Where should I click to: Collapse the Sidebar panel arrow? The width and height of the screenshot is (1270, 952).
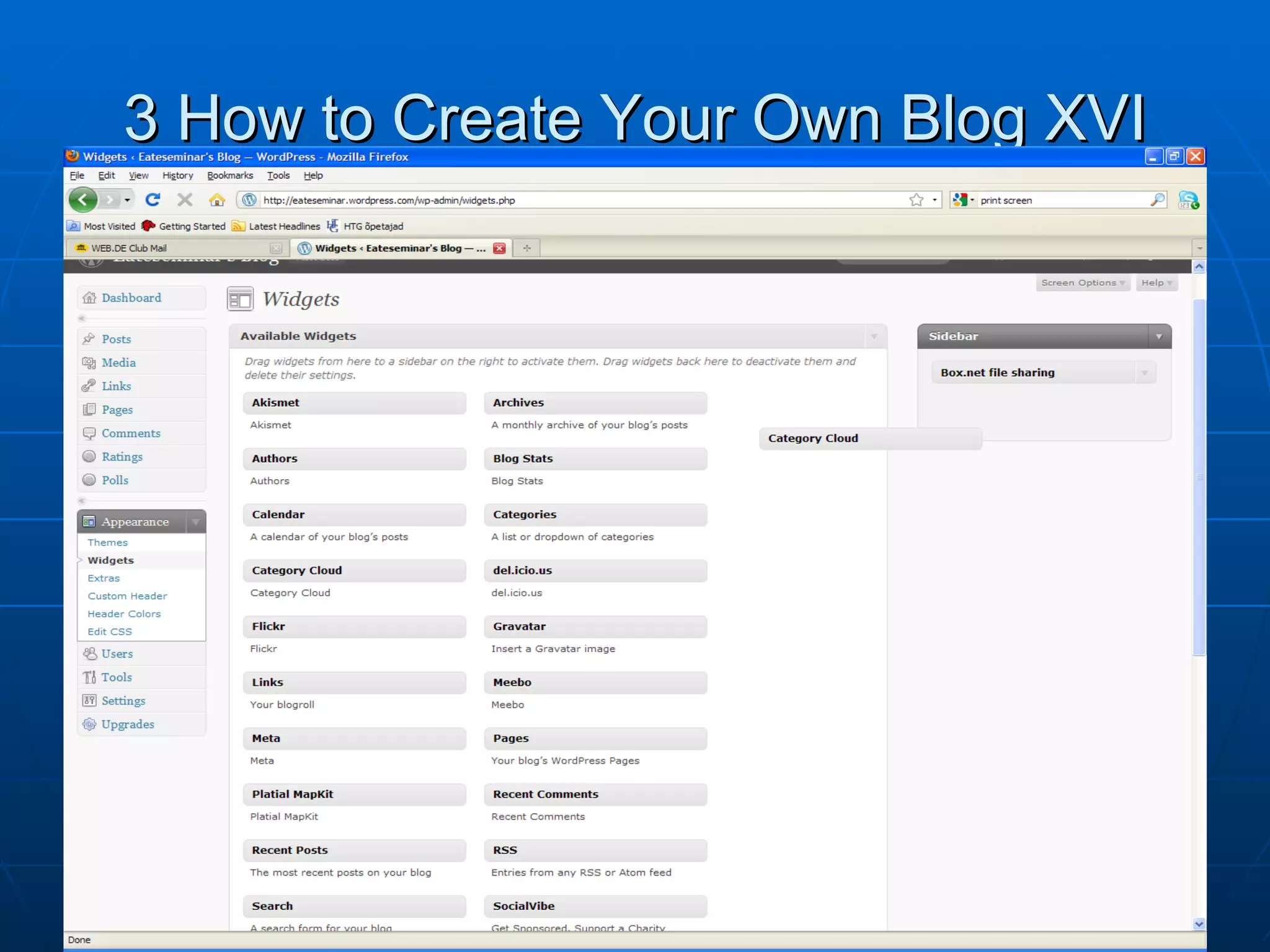click(1159, 337)
